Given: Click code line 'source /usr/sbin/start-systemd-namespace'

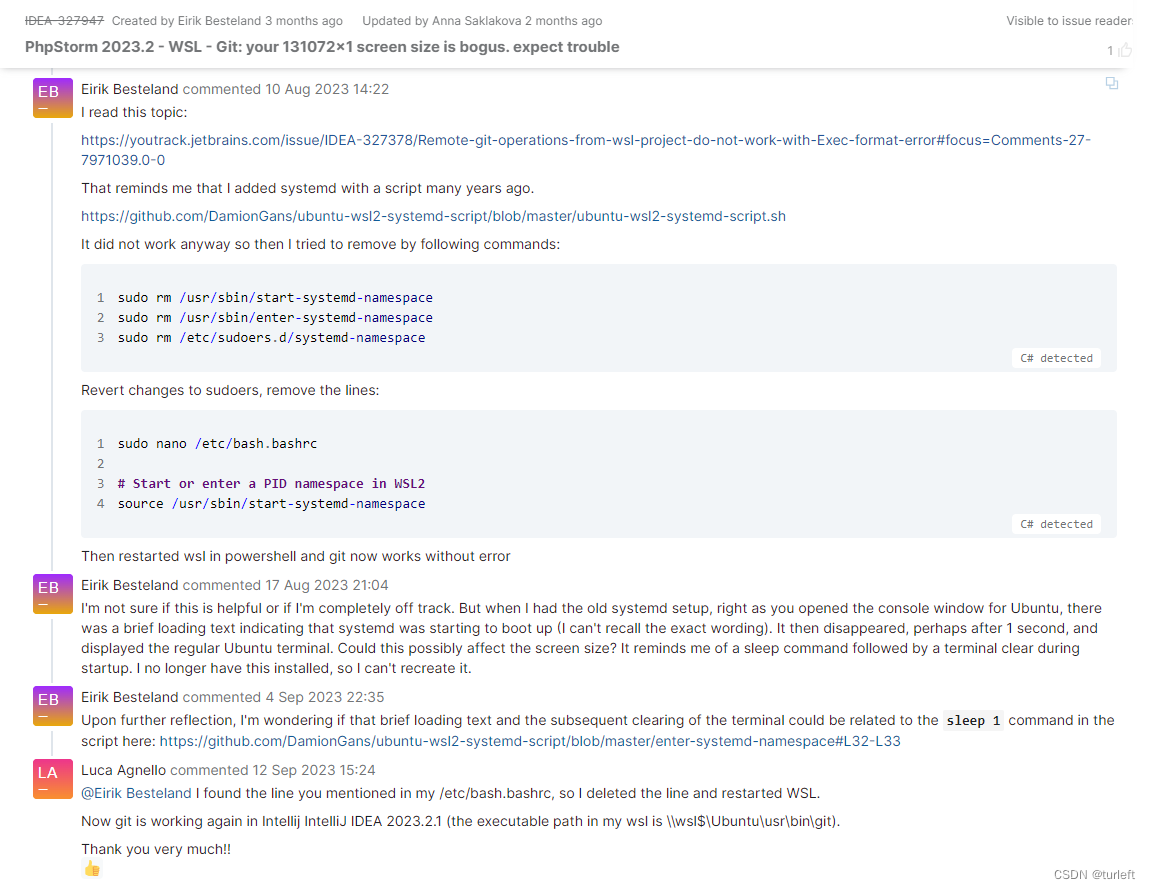Looking at the screenshot, I should click(x=272, y=503).
